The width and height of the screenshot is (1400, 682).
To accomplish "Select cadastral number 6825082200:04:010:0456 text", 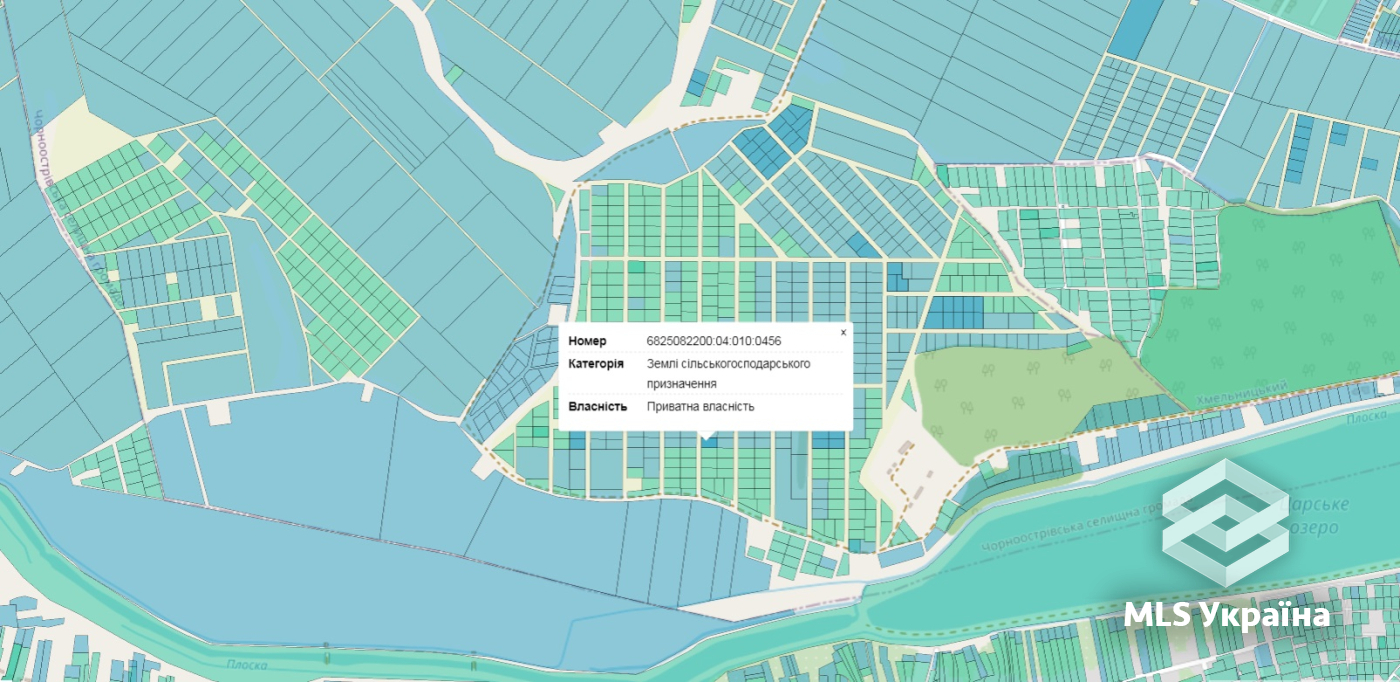I will 714,341.
